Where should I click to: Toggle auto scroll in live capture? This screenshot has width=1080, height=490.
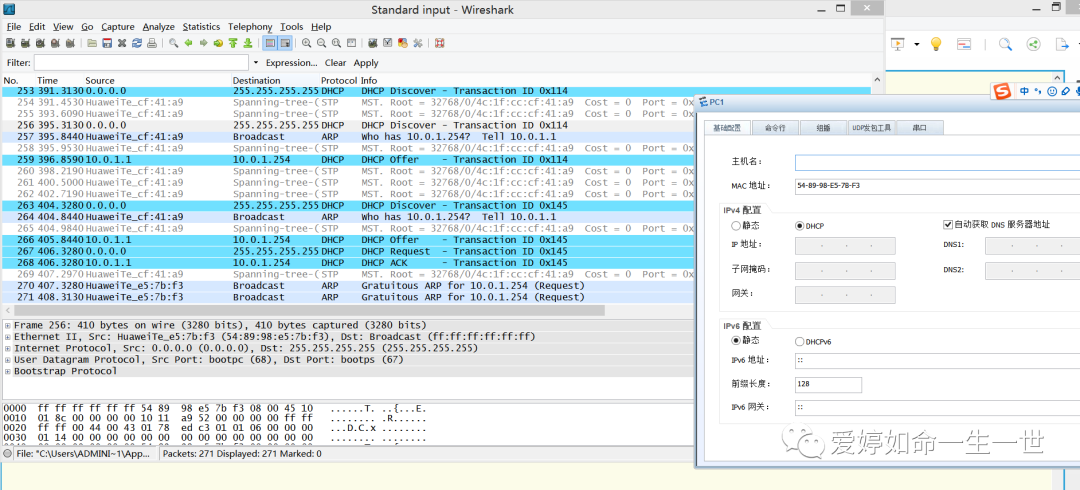(x=284, y=43)
